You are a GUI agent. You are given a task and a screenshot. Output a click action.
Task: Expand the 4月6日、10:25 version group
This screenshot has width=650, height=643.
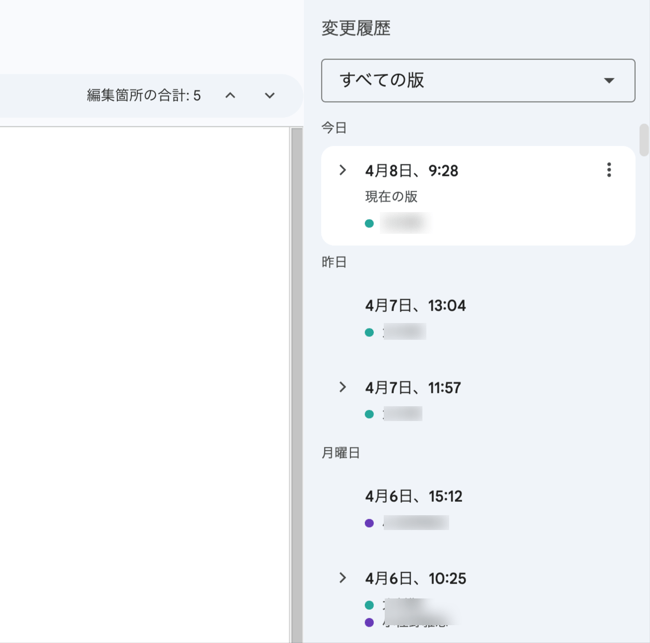pyautogui.click(x=342, y=578)
